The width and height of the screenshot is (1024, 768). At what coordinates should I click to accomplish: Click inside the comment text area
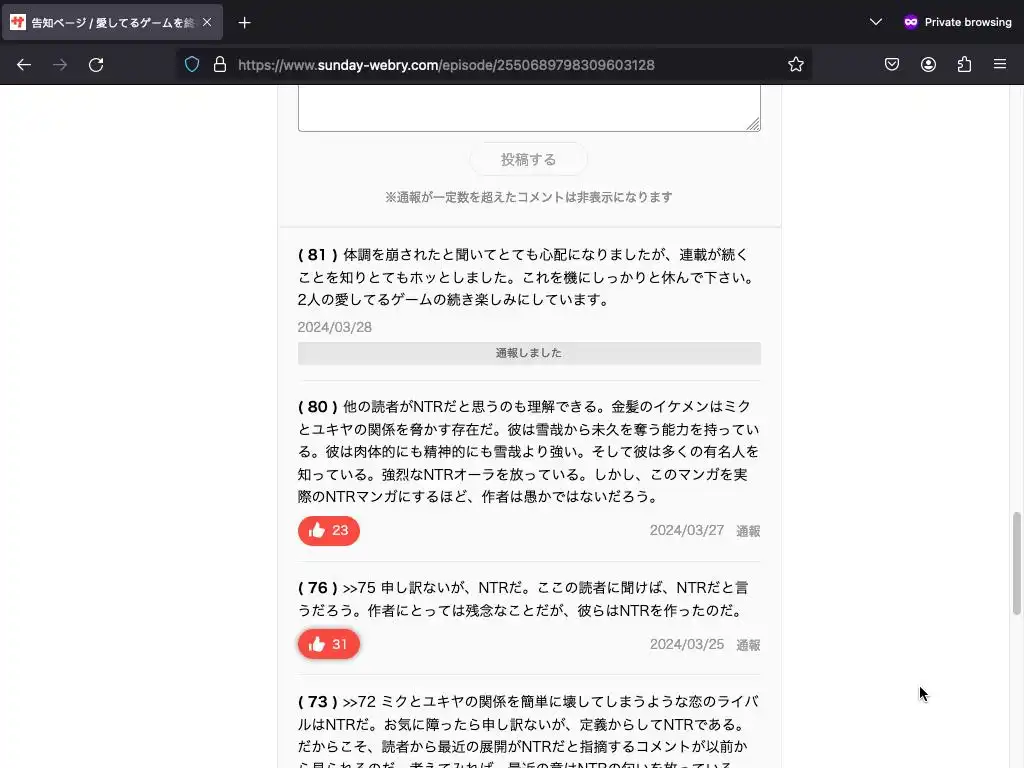[x=529, y=108]
